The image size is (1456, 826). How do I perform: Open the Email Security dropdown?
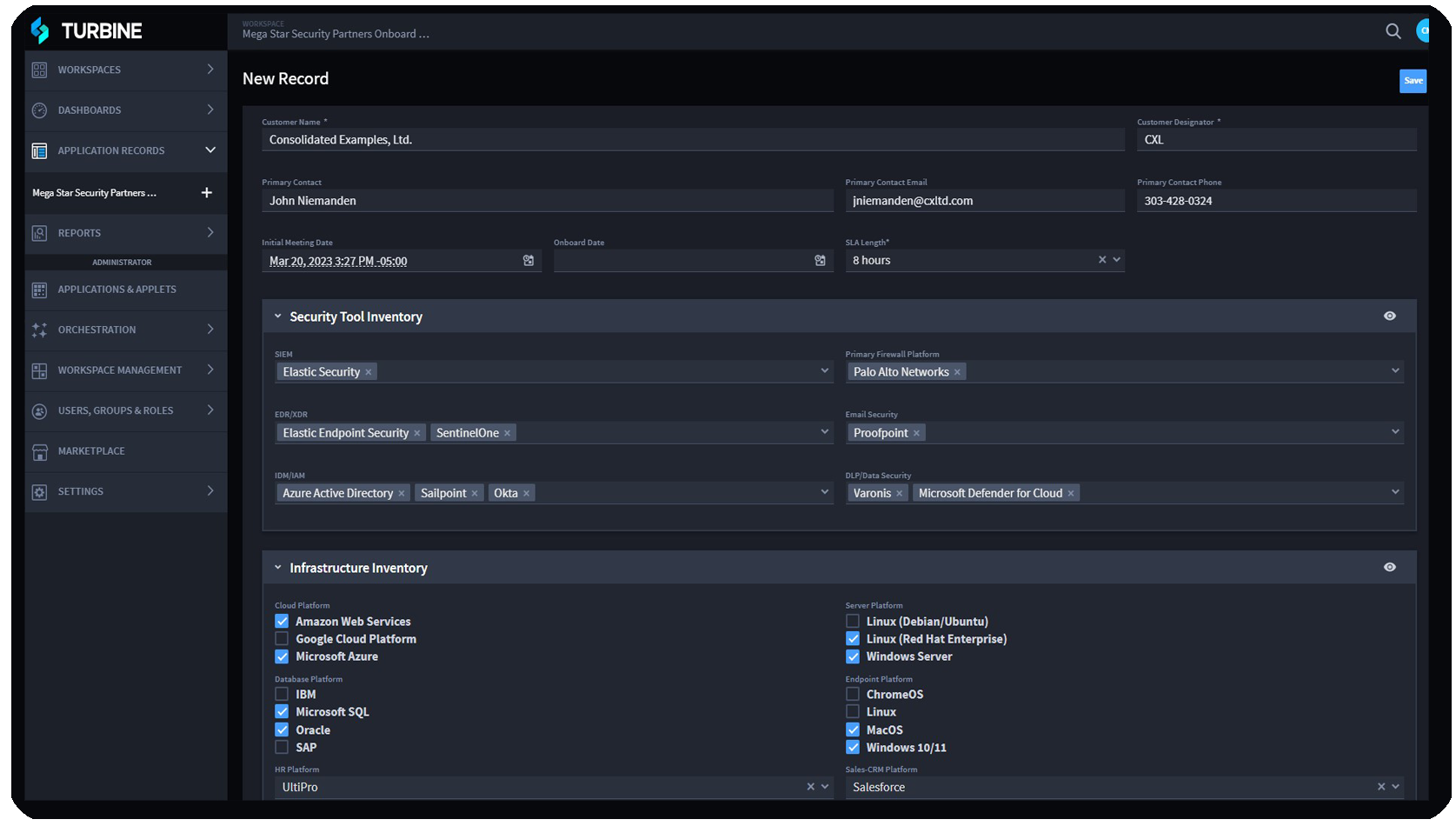1395,431
